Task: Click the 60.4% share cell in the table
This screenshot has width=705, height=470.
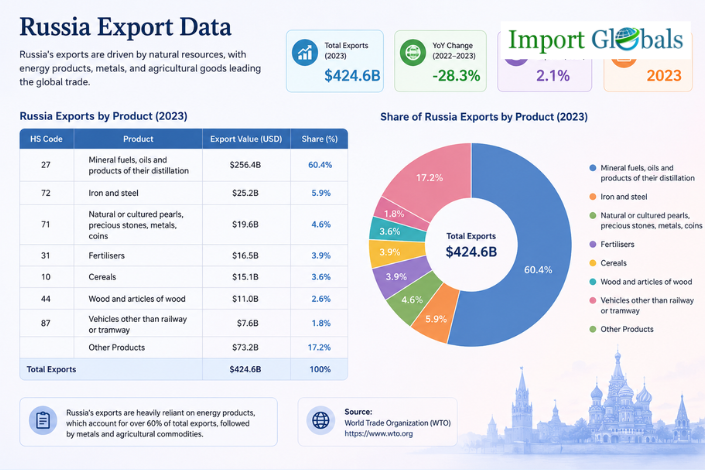Action: pos(320,165)
